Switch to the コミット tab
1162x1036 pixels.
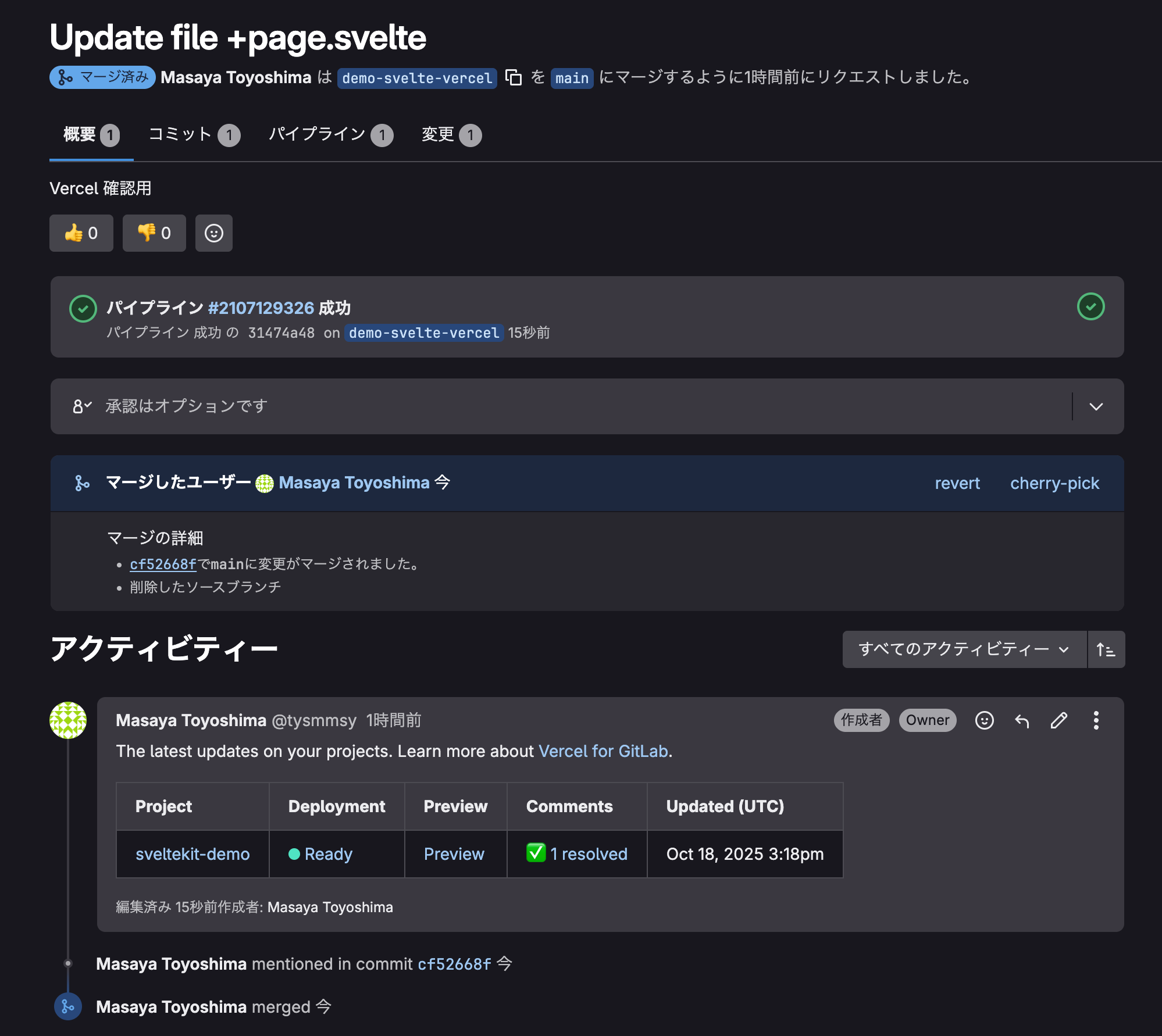click(194, 135)
